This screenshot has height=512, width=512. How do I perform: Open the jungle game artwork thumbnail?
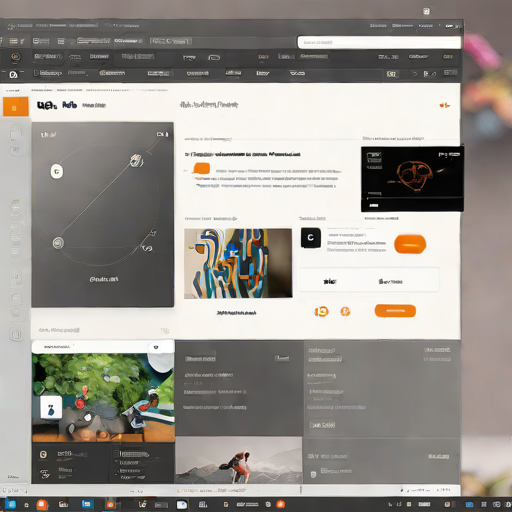tap(103, 397)
